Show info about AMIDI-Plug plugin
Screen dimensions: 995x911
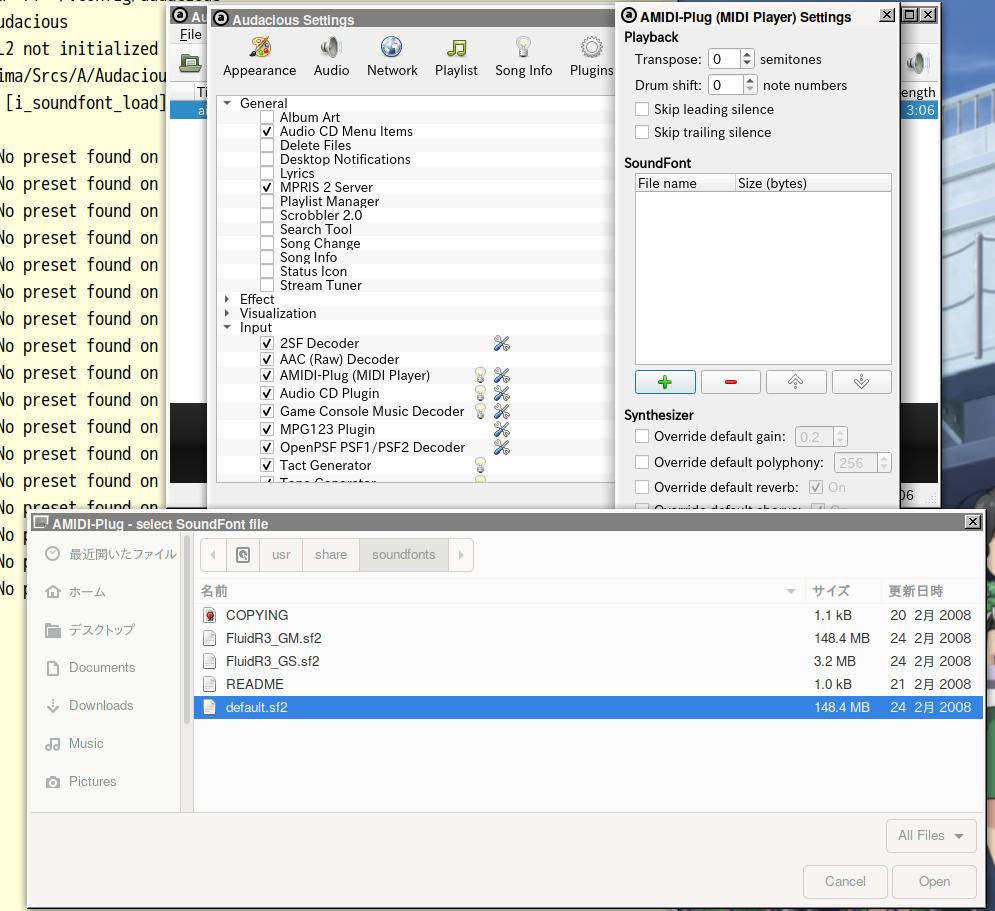coord(480,376)
